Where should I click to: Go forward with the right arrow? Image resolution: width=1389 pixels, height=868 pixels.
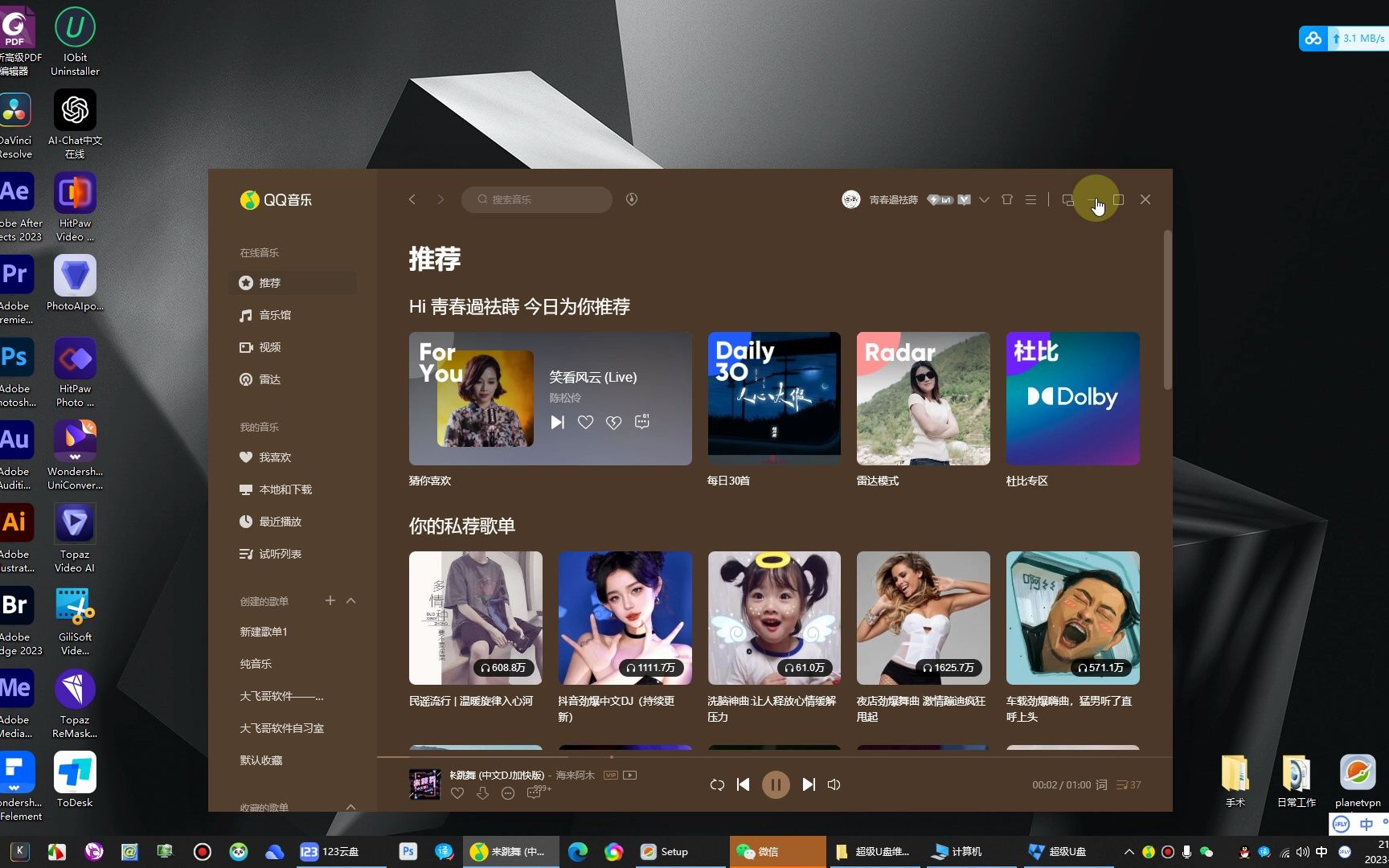[x=440, y=199]
